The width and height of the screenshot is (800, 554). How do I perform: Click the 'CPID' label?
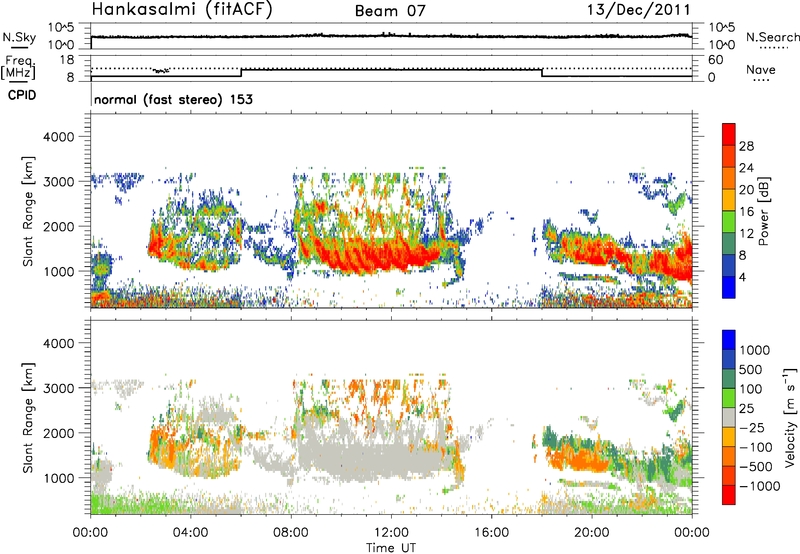click(22, 95)
